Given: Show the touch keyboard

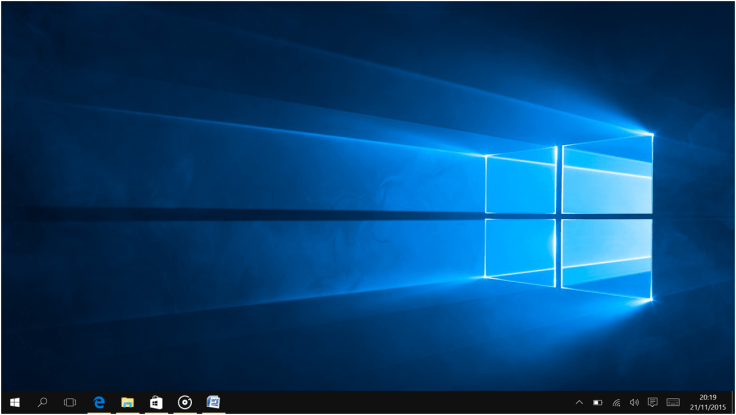Looking at the screenshot, I should tap(673, 403).
